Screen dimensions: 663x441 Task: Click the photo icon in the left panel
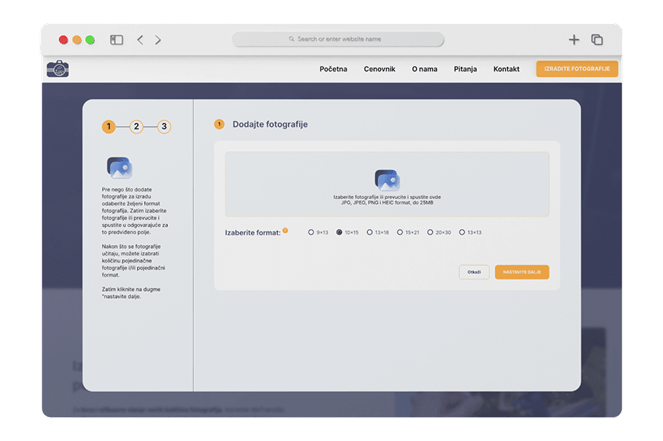click(120, 167)
